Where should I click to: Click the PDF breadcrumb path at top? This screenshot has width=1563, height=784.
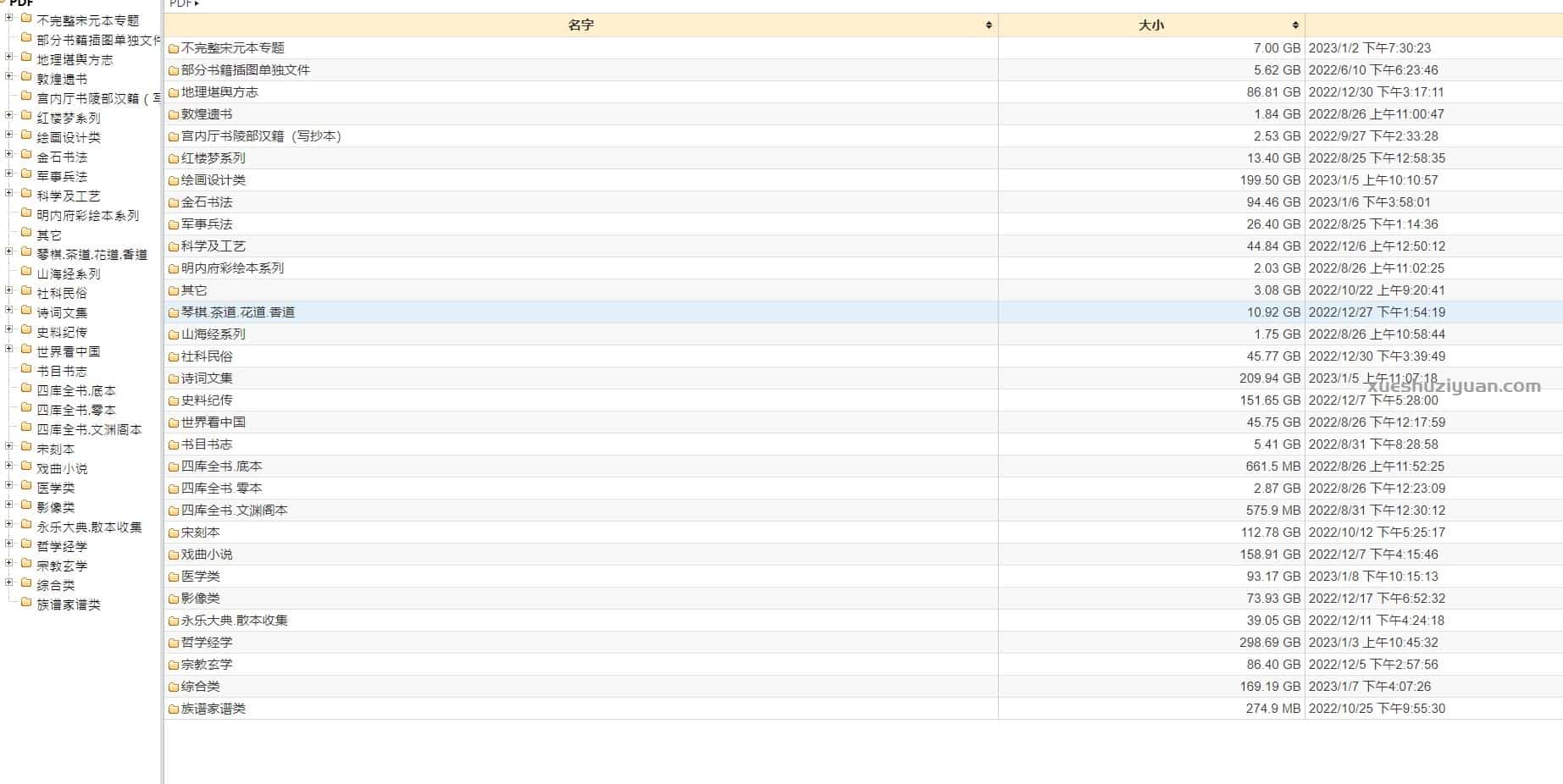180,4
